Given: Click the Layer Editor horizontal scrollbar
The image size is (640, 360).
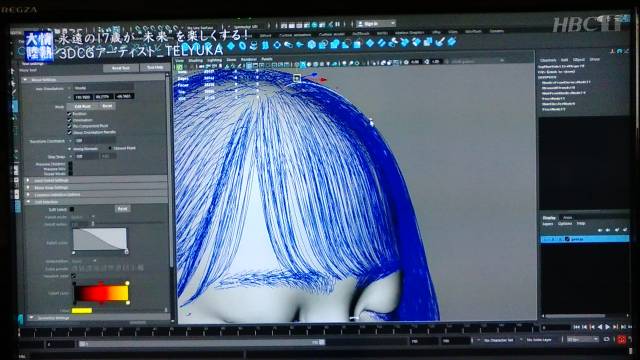Looking at the screenshot, I should tap(575, 316).
